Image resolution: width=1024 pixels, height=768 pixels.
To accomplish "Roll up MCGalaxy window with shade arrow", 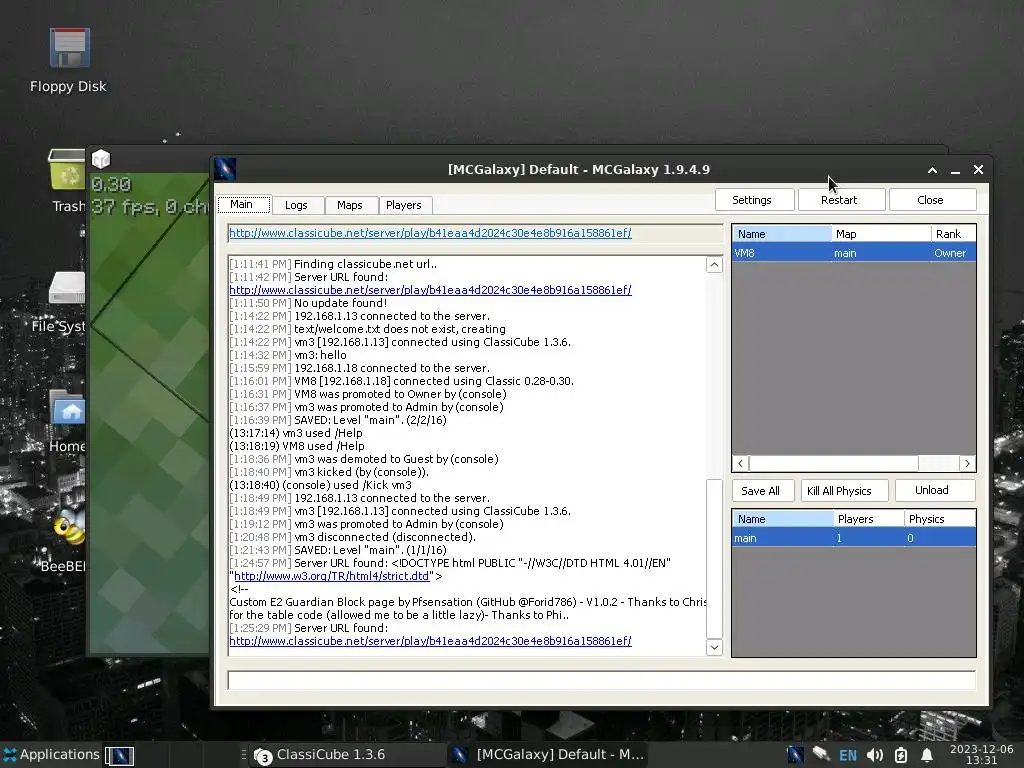I will click(x=933, y=170).
